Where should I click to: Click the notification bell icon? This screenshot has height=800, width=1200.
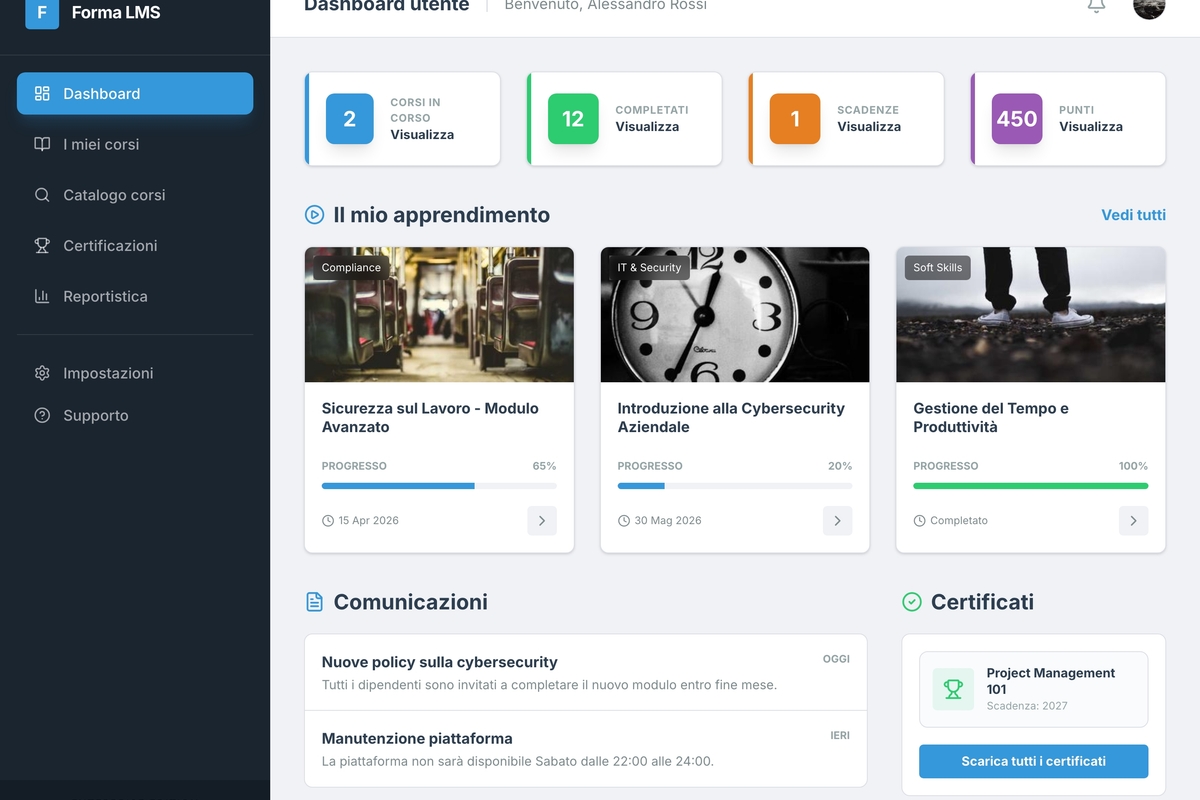1096,5
